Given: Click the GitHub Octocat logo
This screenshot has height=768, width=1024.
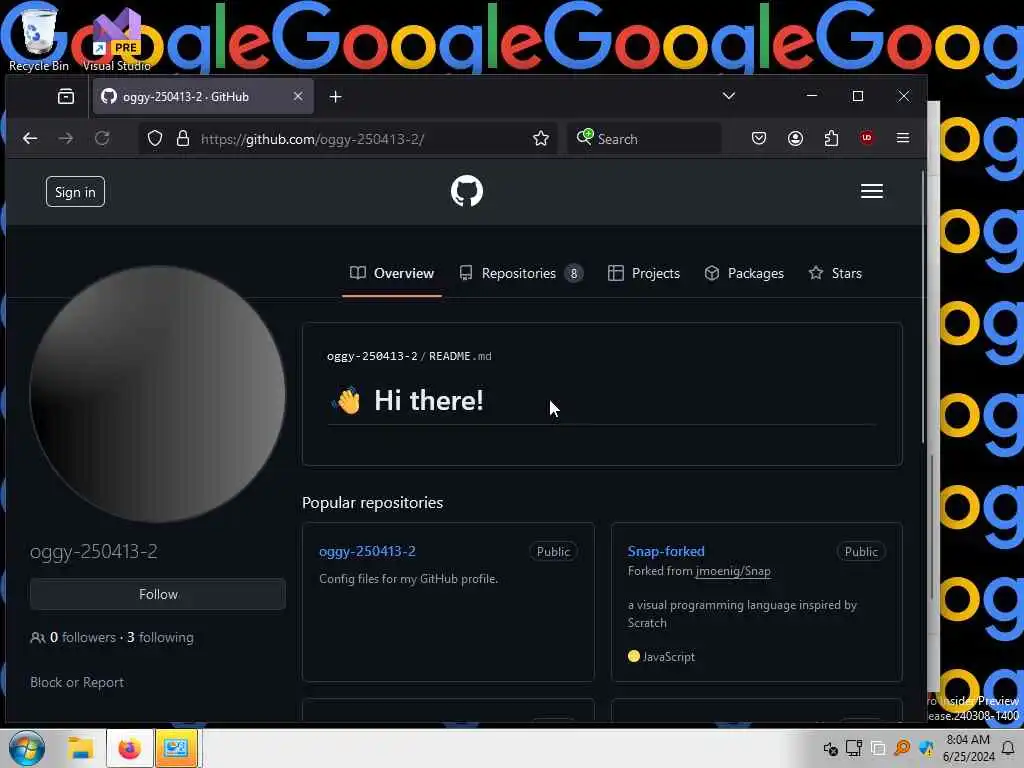Looking at the screenshot, I should pyautogui.click(x=466, y=191).
